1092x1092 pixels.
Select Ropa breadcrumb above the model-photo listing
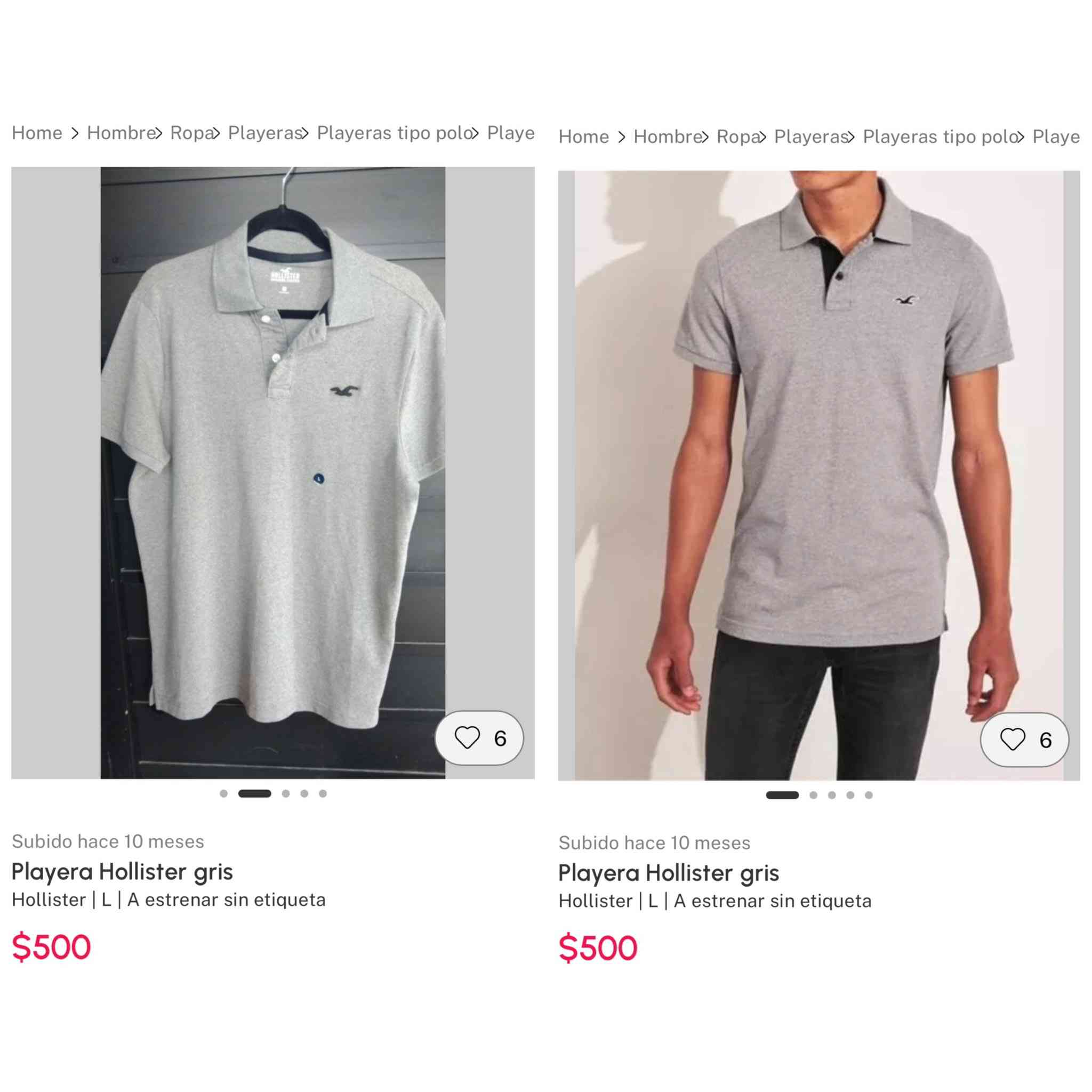click(737, 137)
